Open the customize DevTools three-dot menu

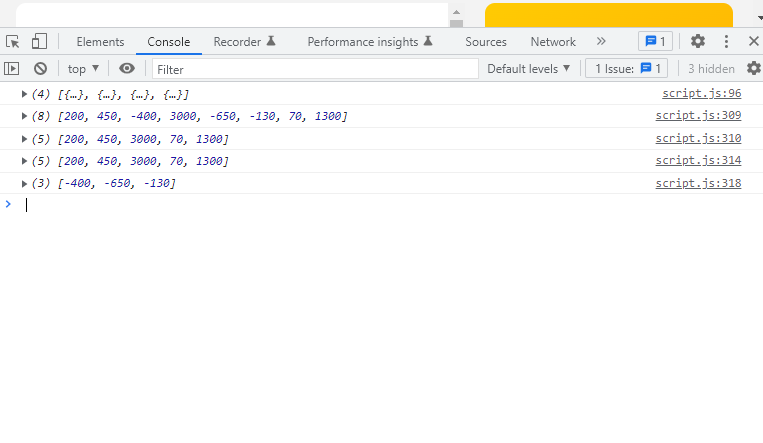(x=726, y=41)
